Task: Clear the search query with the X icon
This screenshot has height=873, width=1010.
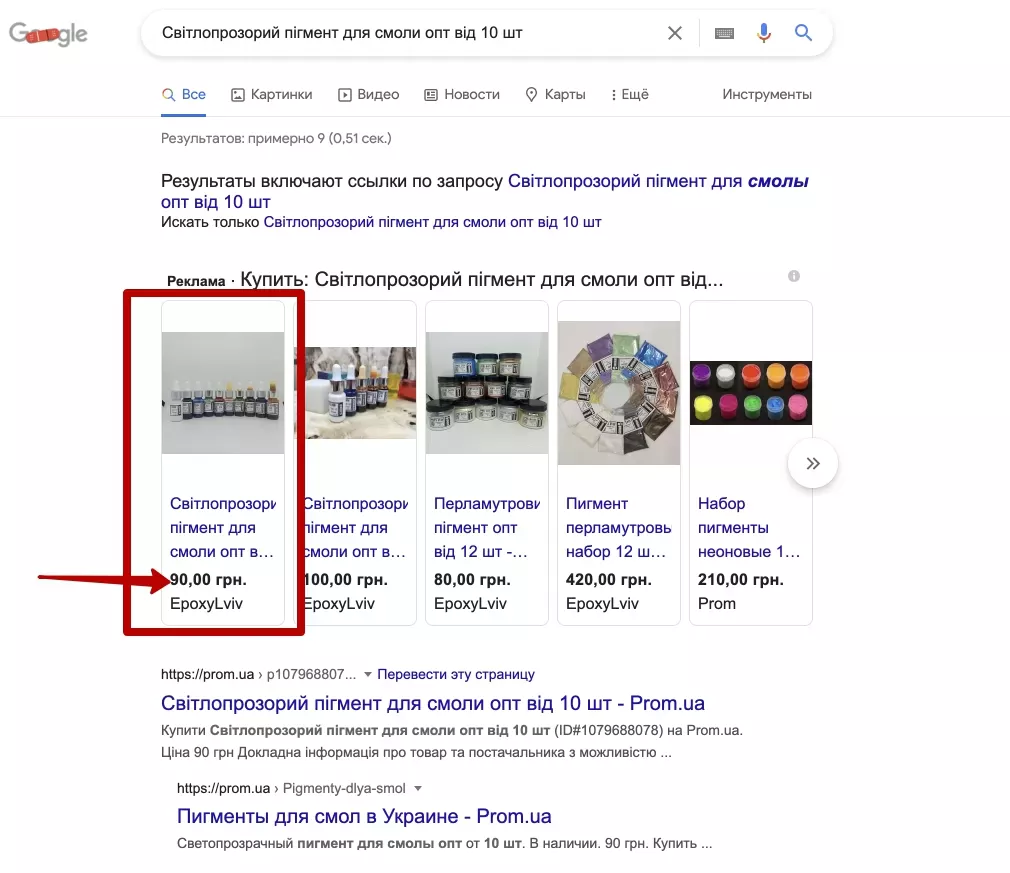Action: [x=674, y=33]
